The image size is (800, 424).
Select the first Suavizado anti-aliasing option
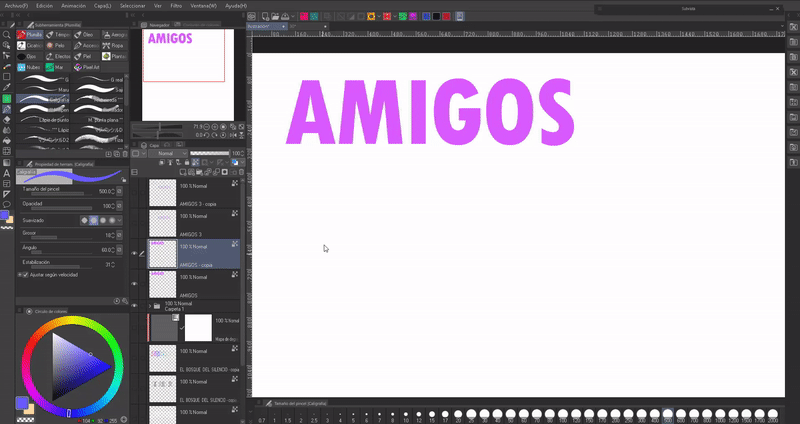[x=85, y=220]
